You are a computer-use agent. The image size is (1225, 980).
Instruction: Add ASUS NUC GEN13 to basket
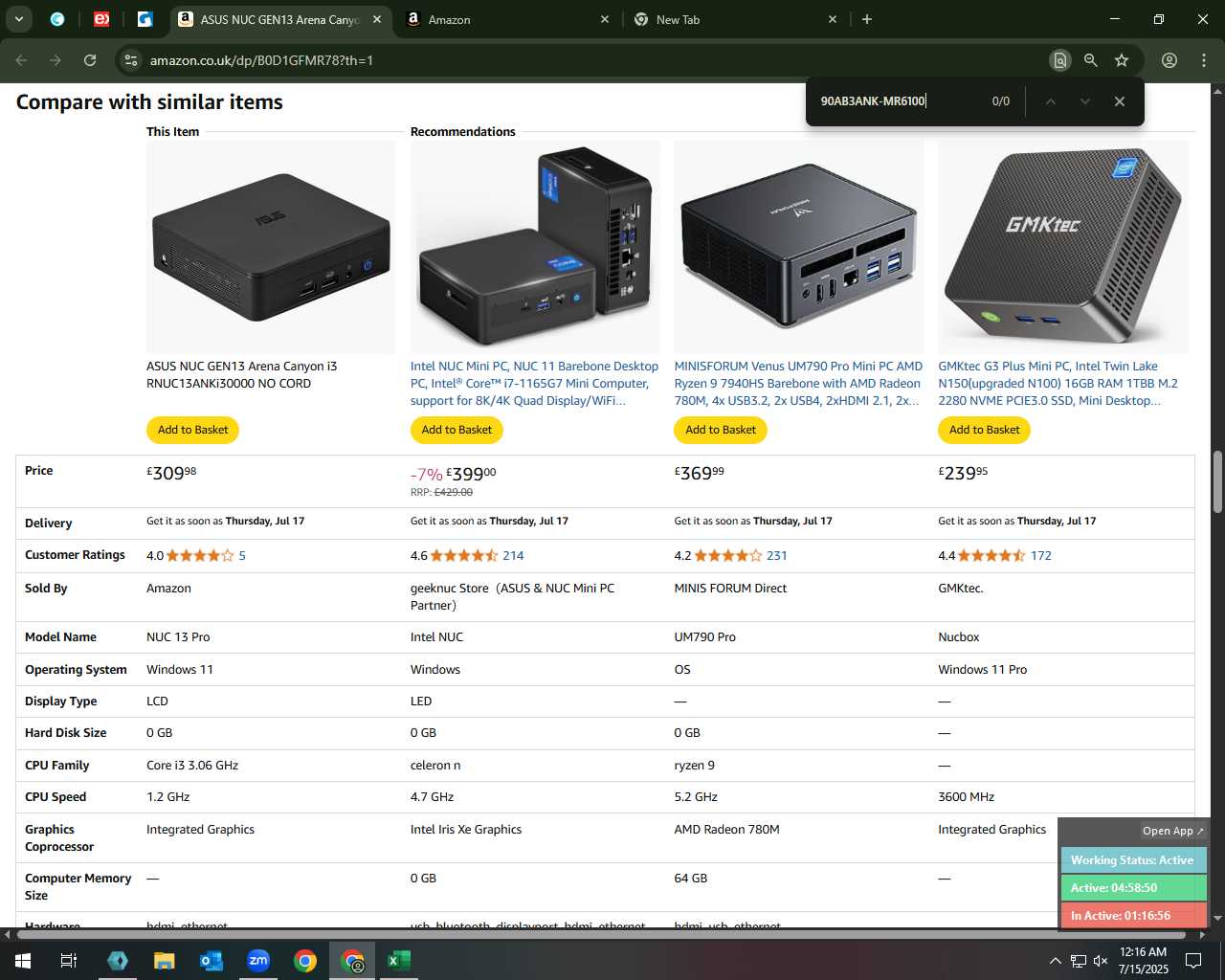[192, 430]
